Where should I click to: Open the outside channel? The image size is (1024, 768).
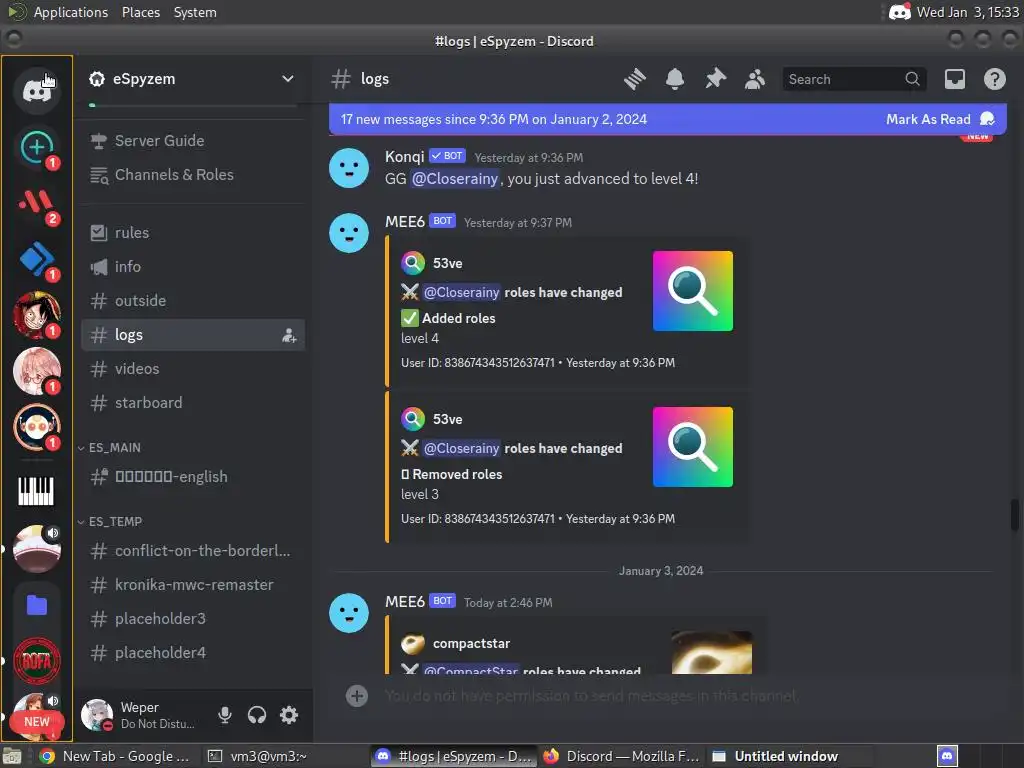tap(193, 300)
